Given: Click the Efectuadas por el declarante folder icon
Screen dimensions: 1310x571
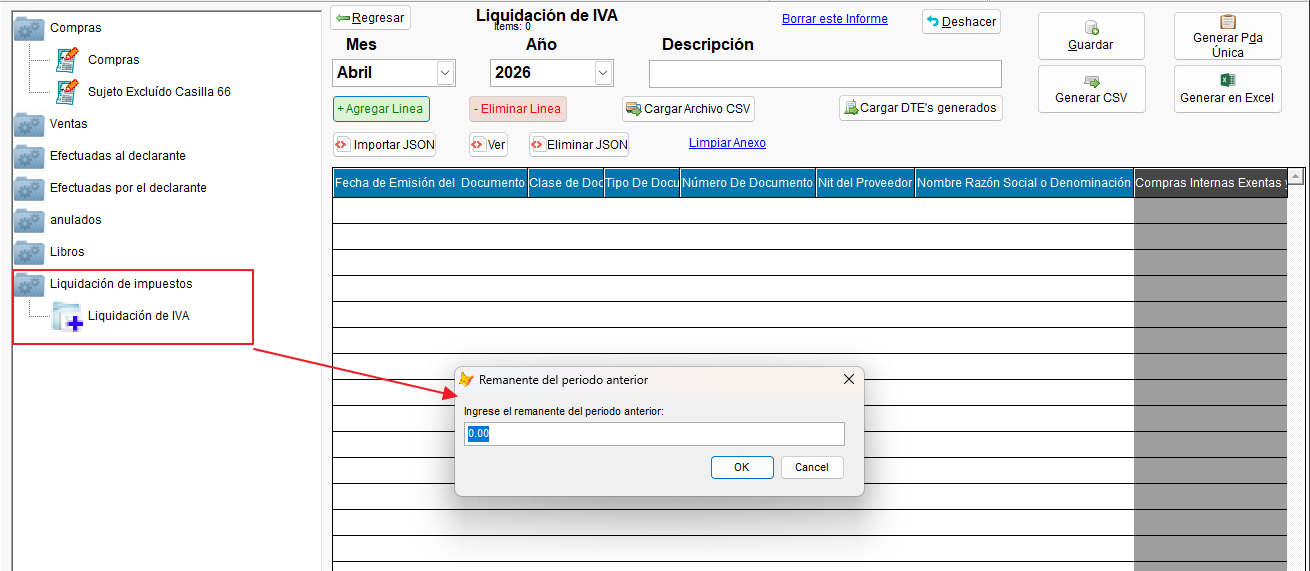Looking at the screenshot, I should pyautogui.click(x=29, y=188).
